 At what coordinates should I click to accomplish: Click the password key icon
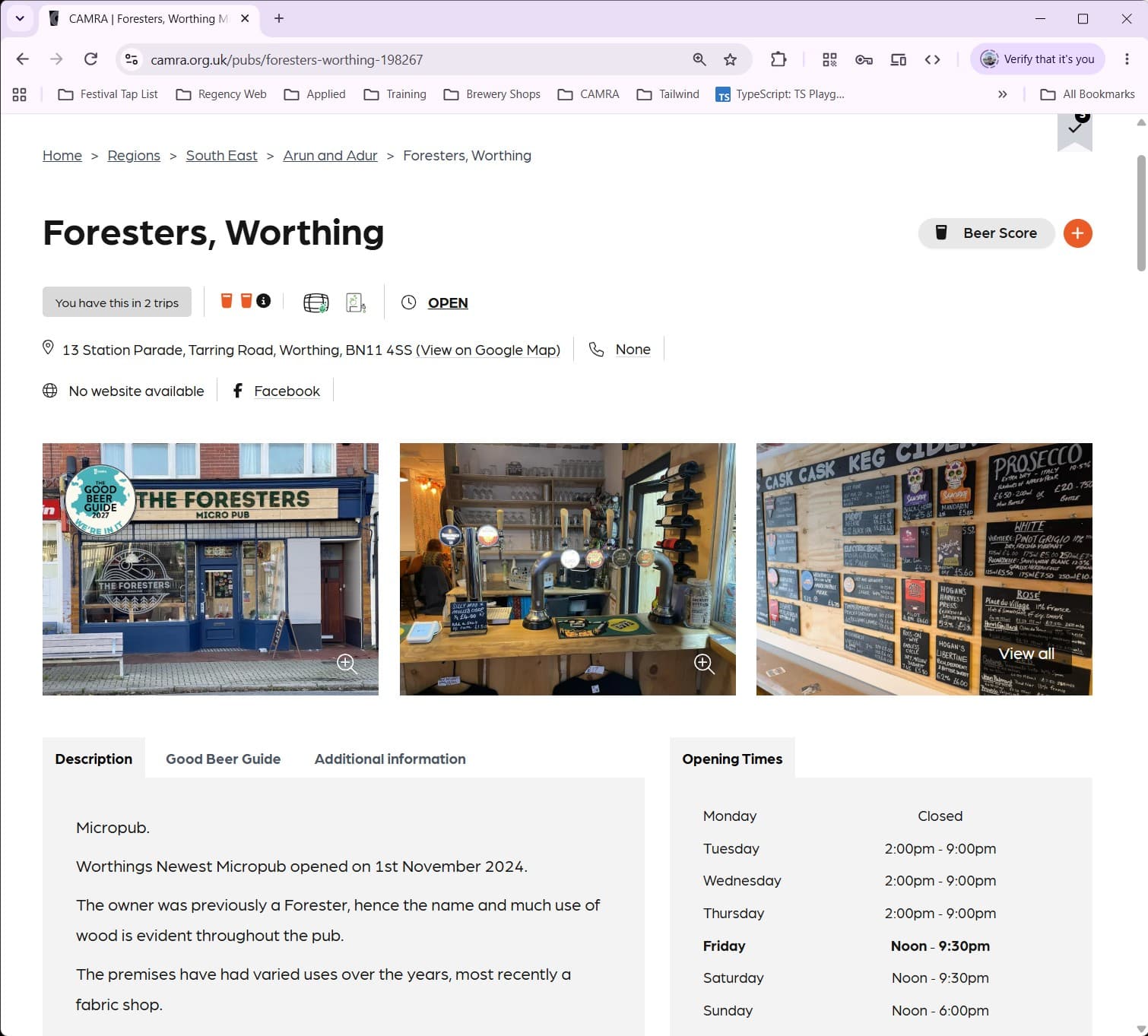tap(864, 59)
